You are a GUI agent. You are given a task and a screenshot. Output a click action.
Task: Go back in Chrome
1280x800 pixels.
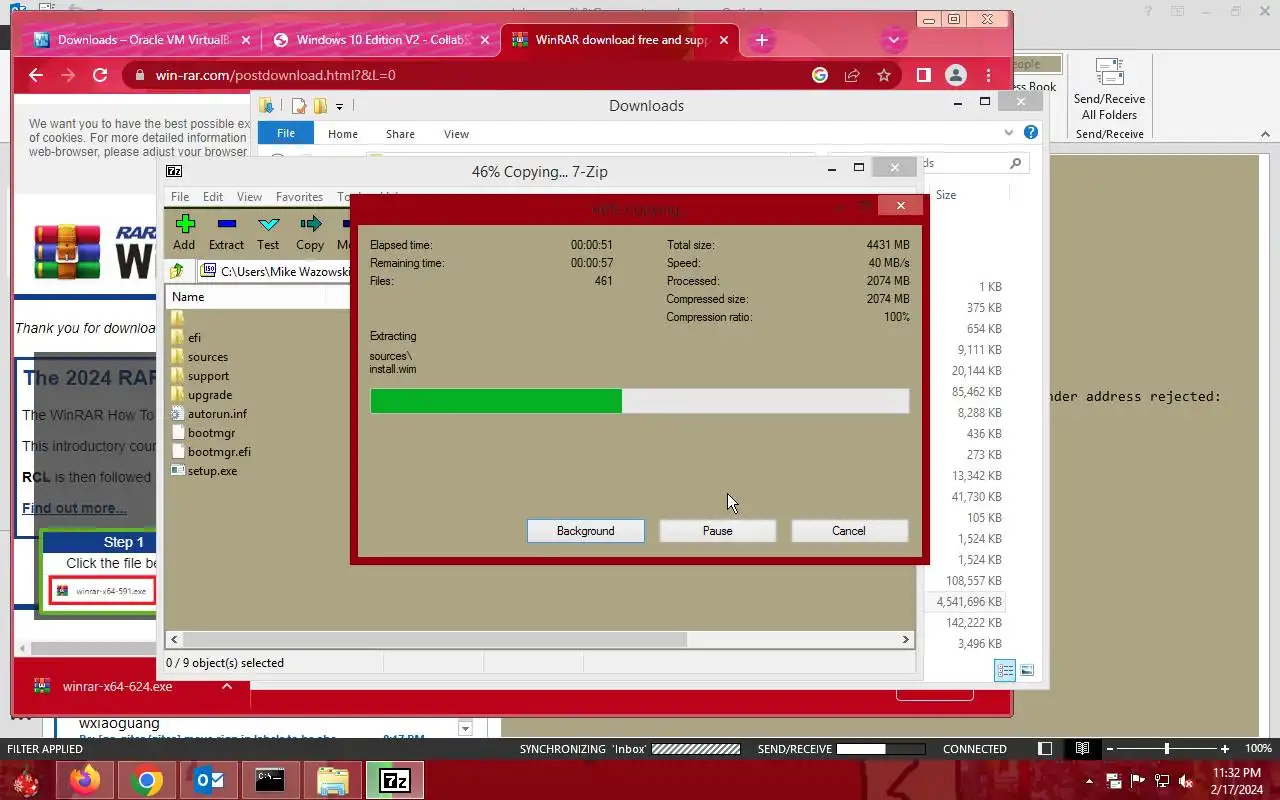pos(36,75)
